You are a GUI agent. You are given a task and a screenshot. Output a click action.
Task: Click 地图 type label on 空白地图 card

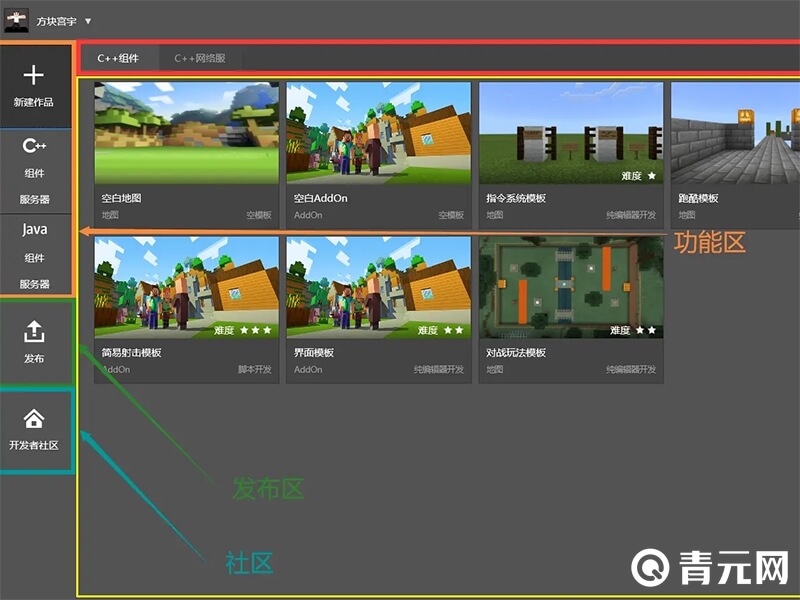click(x=110, y=215)
